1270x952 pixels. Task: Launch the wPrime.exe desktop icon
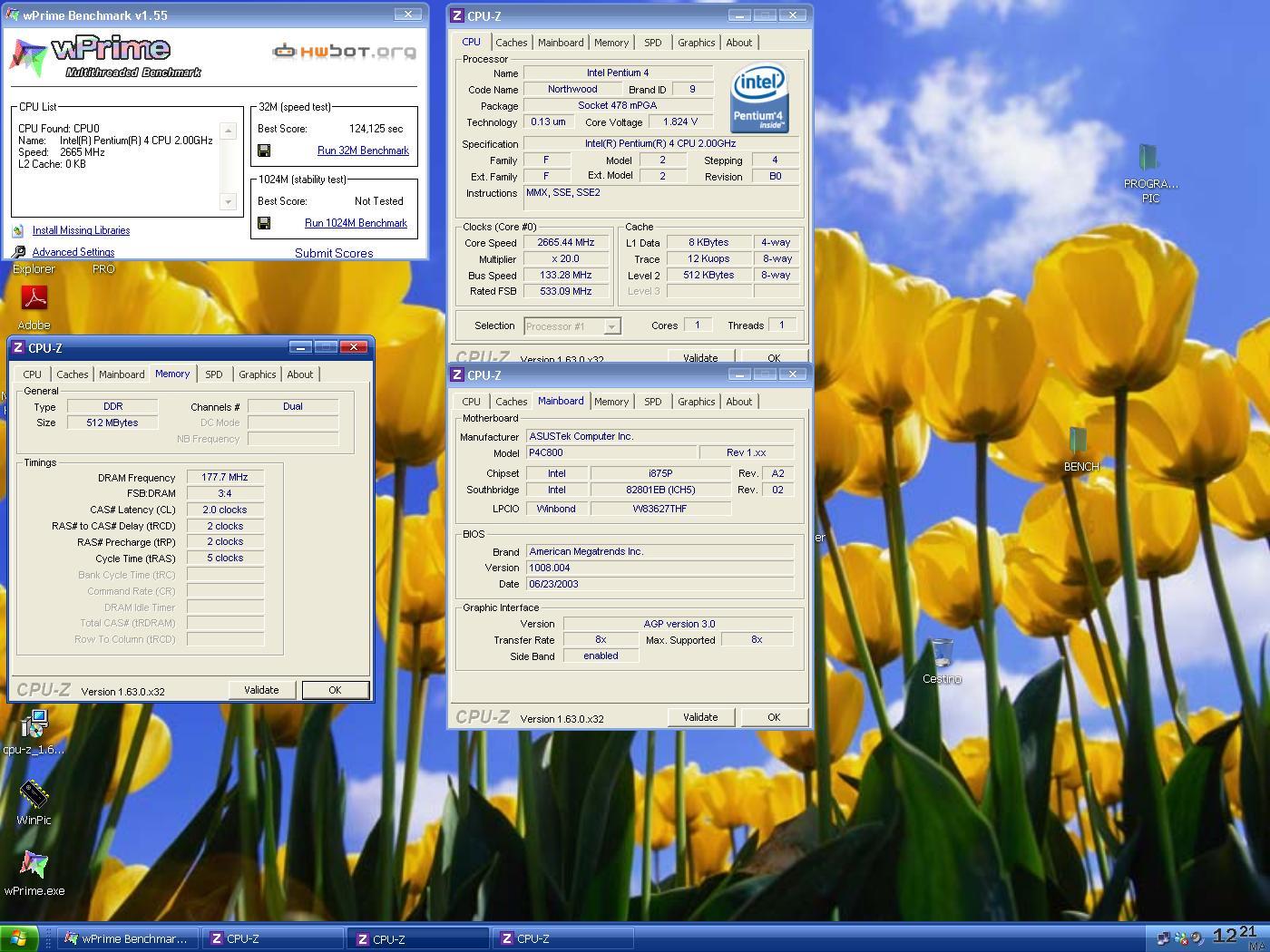click(34, 866)
